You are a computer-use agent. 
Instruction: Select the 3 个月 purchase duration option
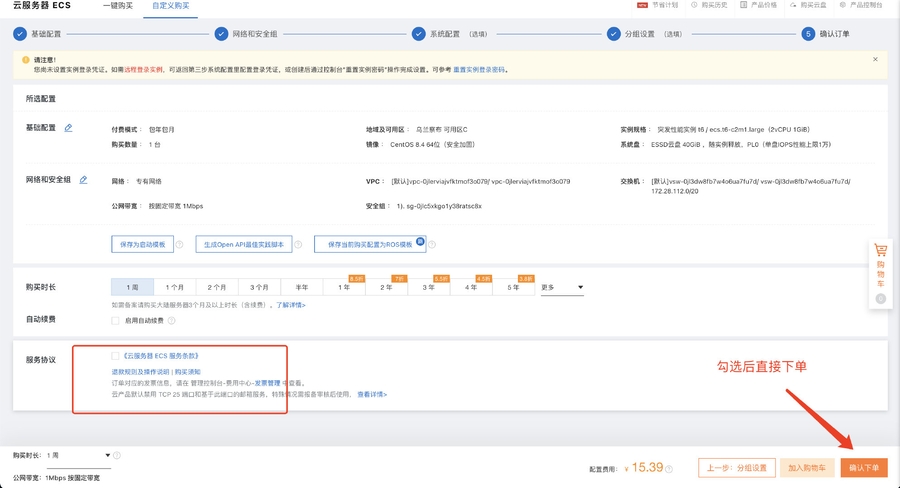tap(260, 287)
